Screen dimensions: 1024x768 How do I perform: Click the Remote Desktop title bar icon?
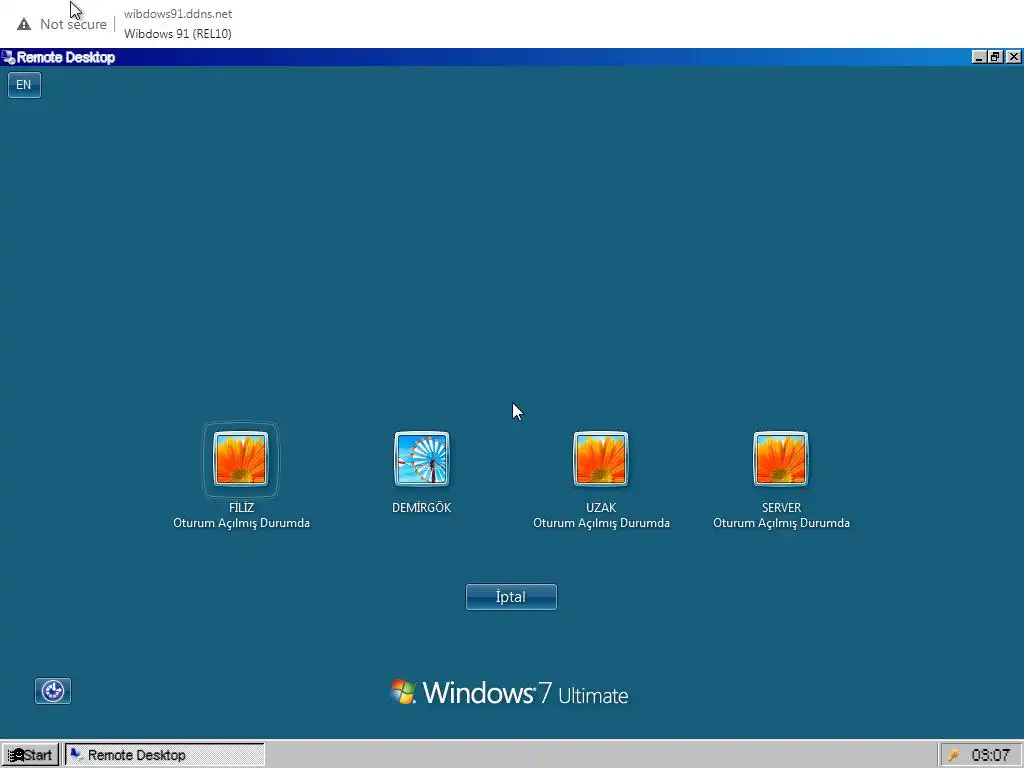[8, 57]
